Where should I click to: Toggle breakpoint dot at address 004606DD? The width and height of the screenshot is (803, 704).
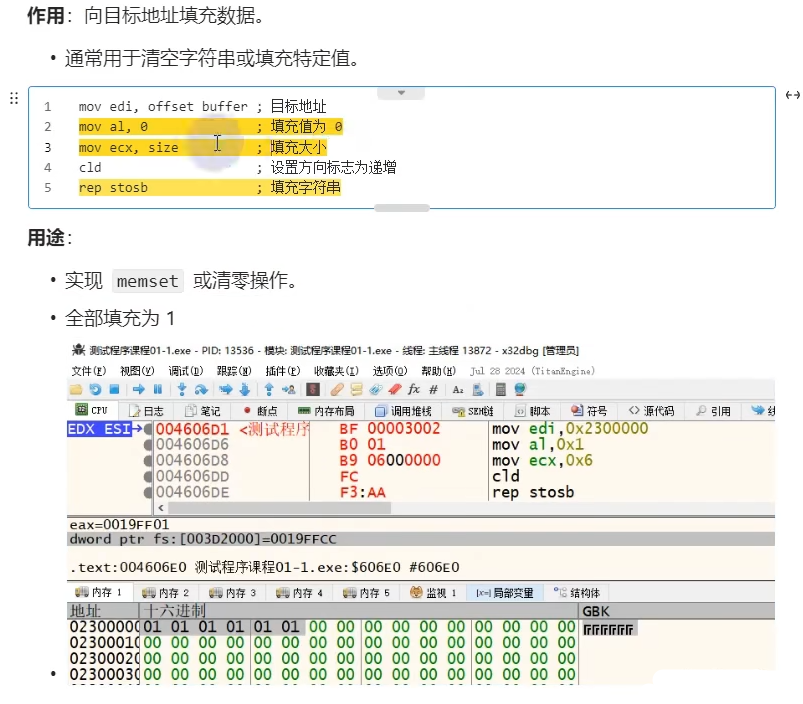pos(148,476)
